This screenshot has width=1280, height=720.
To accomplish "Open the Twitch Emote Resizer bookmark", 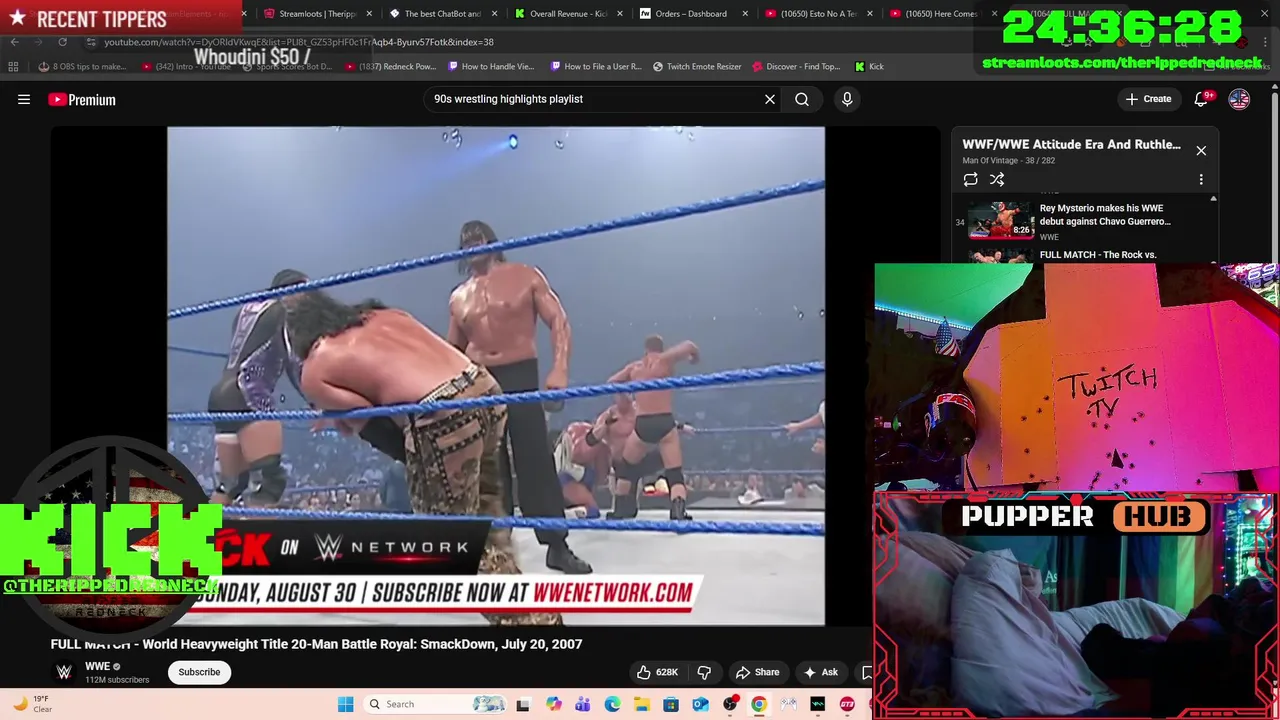I will pyautogui.click(x=697, y=67).
